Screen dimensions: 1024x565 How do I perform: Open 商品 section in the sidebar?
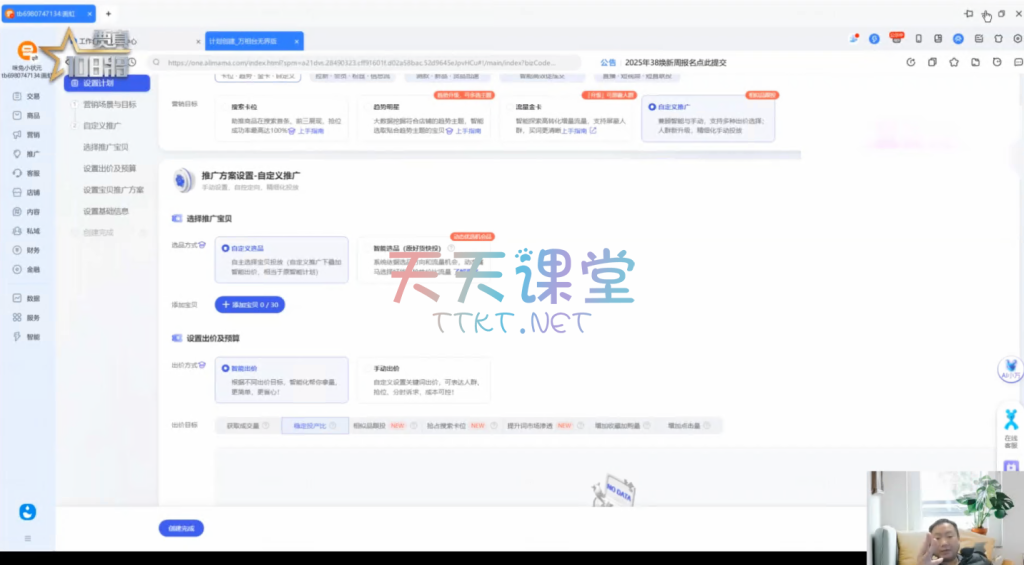tap(27, 115)
